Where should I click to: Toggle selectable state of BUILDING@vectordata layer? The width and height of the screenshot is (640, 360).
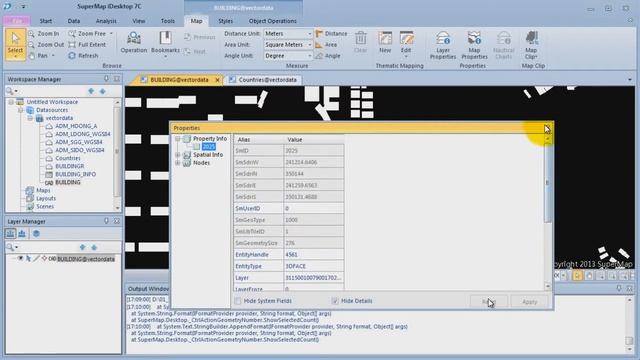(x=28, y=258)
